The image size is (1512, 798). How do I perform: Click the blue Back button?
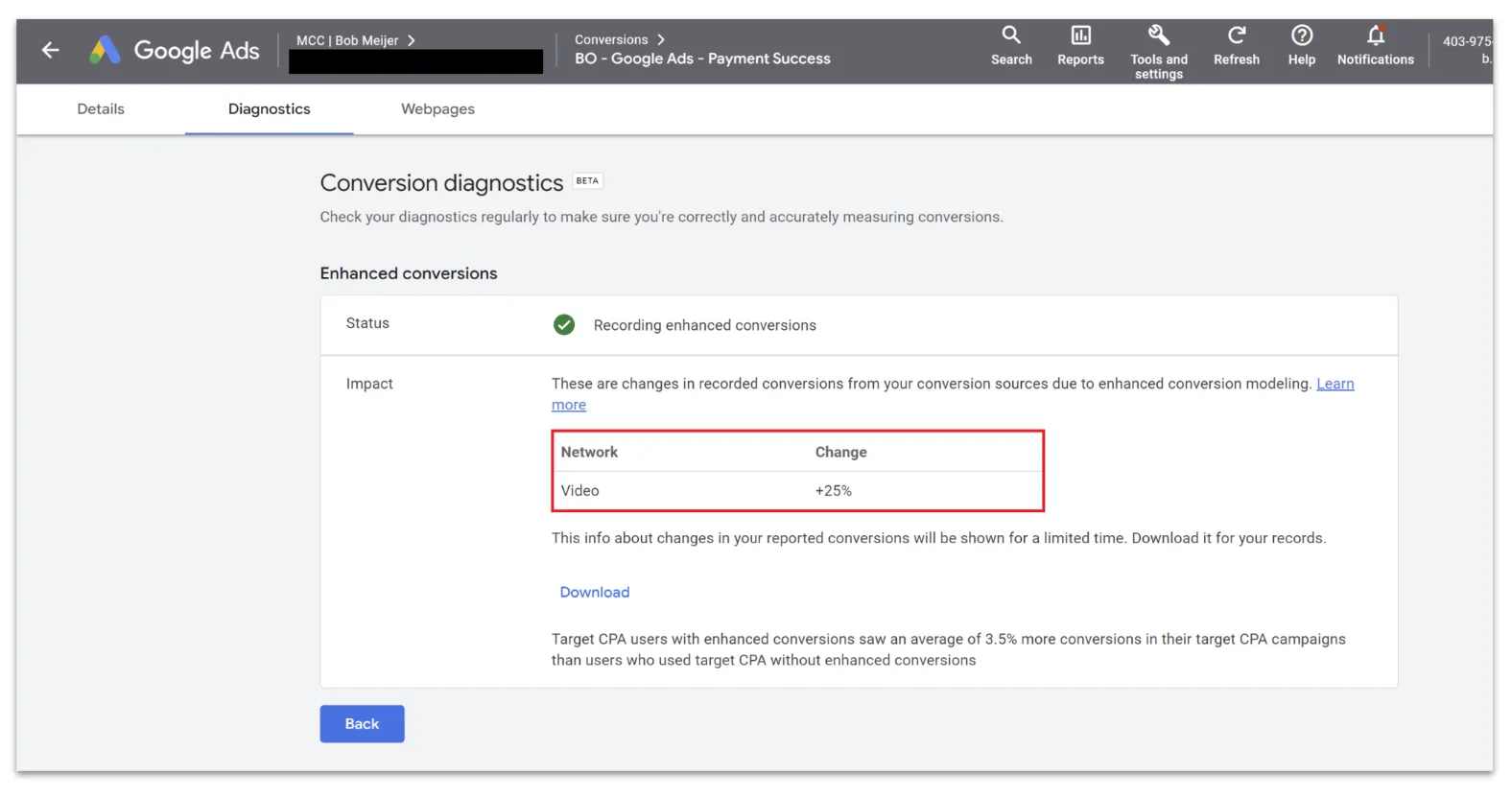click(362, 724)
